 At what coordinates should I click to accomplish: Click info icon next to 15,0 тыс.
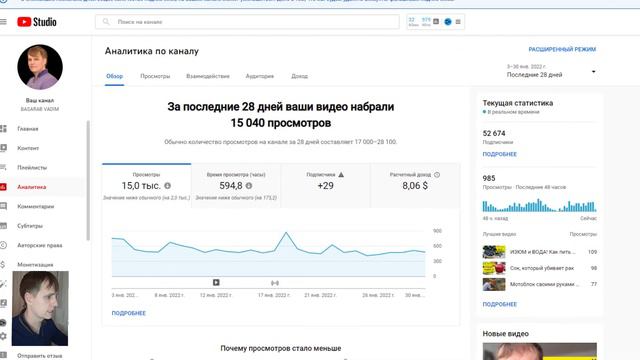pyautogui.click(x=167, y=186)
